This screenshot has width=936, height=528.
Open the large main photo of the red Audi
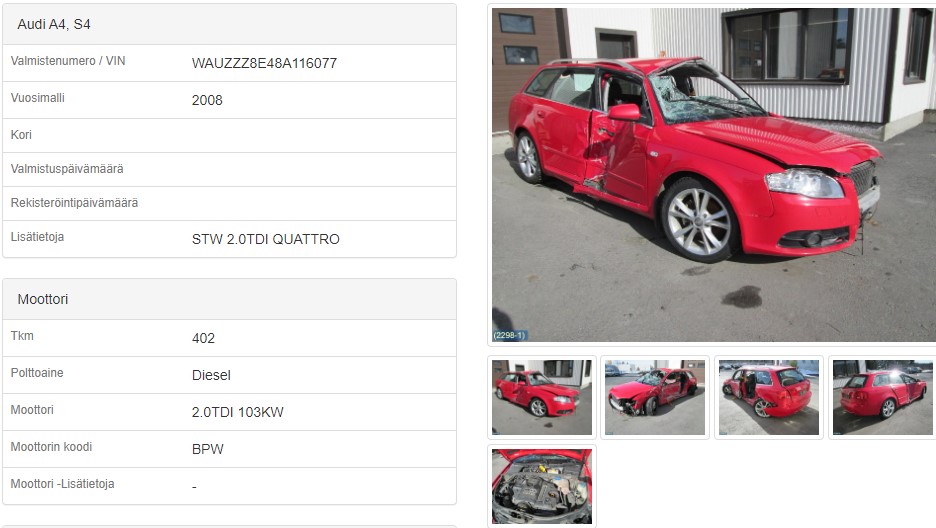pyautogui.click(x=713, y=175)
